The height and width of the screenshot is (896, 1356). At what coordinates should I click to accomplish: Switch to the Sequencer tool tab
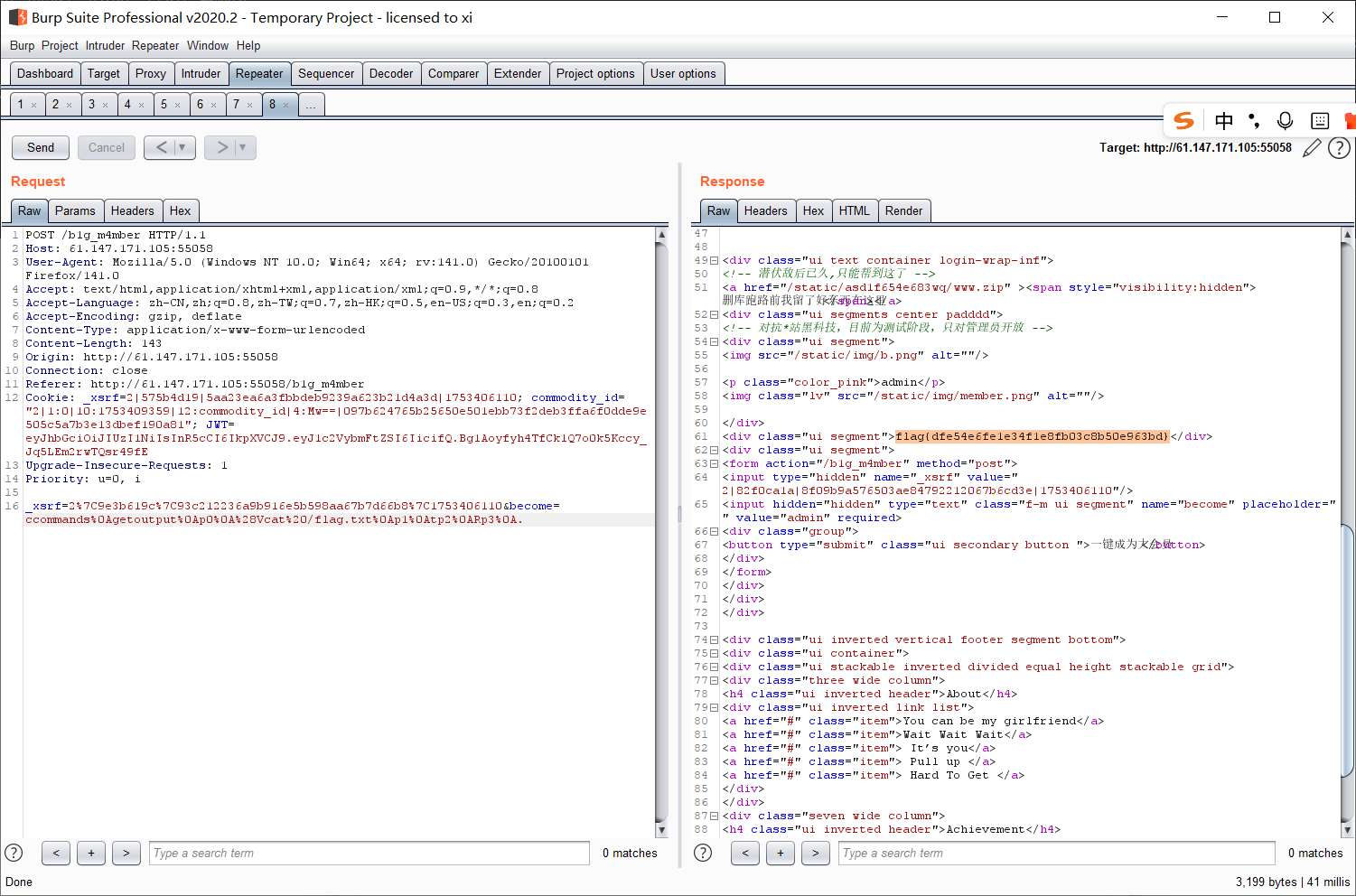click(326, 74)
